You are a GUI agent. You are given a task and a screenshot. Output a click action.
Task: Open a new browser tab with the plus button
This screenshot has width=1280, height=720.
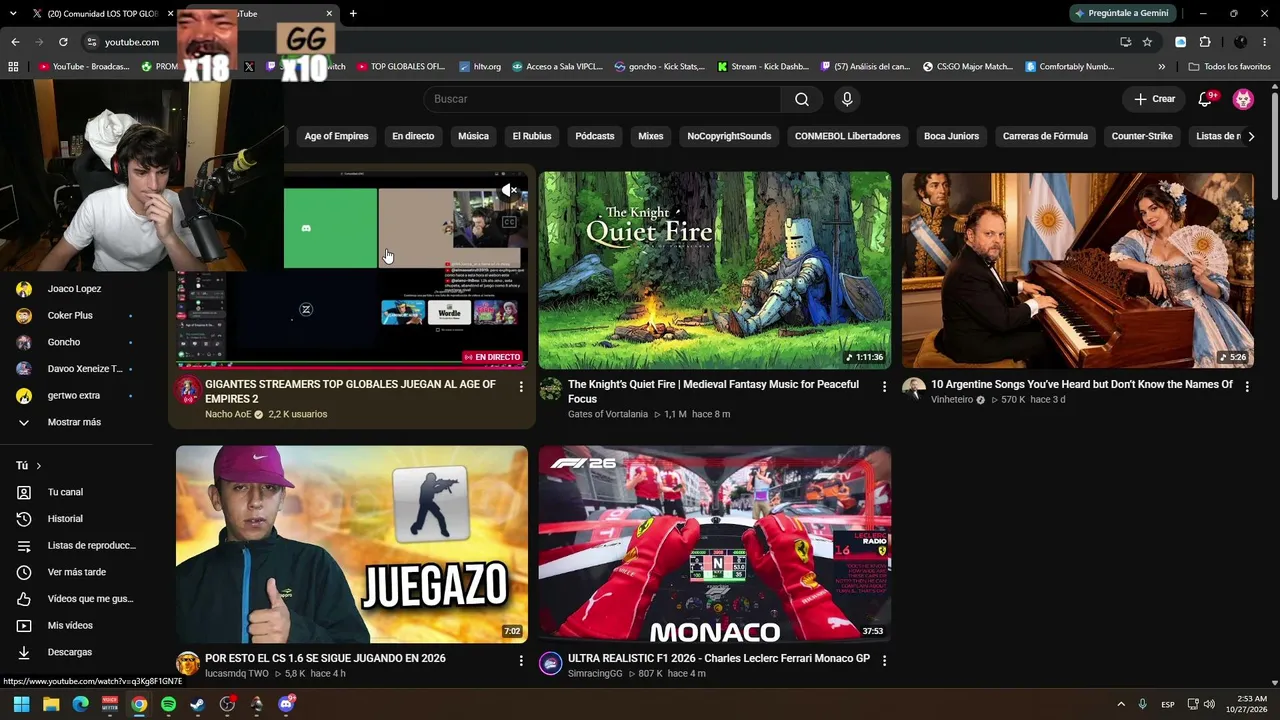353,14
